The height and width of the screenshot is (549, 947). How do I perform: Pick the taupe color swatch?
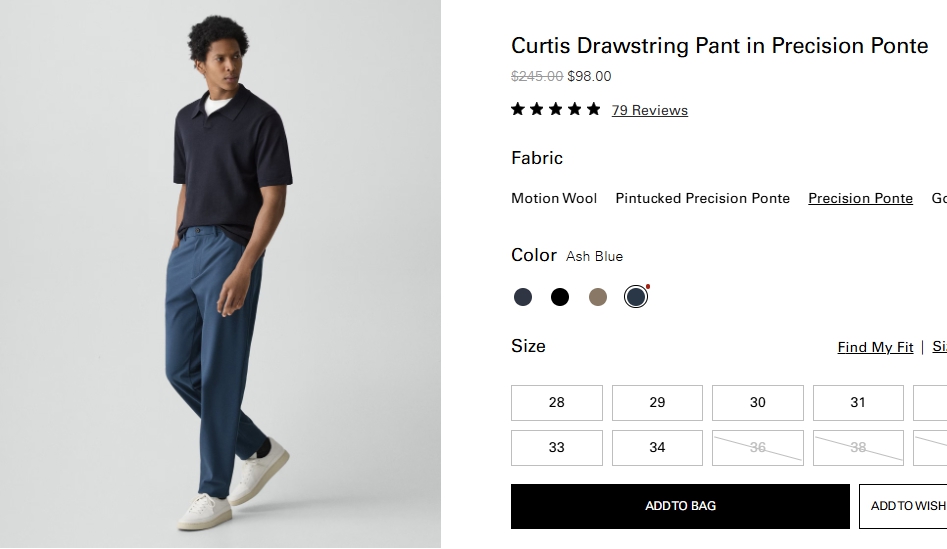coord(598,297)
